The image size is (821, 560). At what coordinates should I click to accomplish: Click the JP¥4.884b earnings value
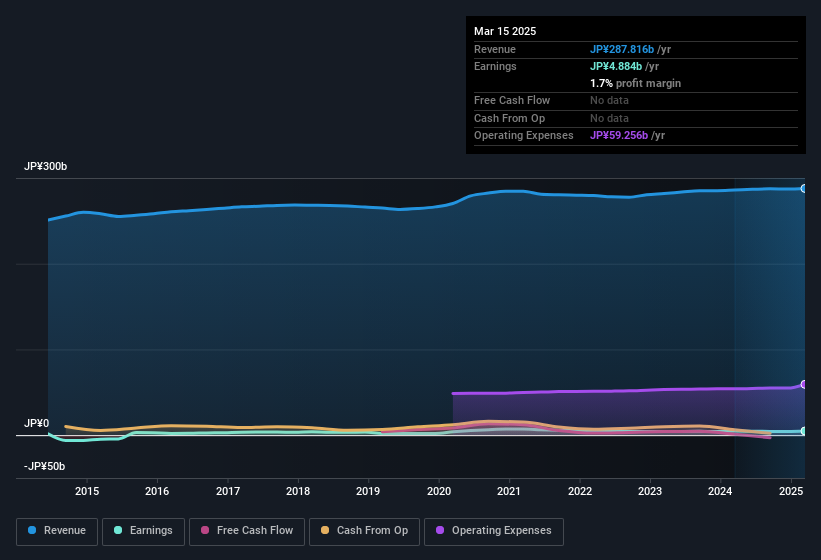click(x=616, y=66)
